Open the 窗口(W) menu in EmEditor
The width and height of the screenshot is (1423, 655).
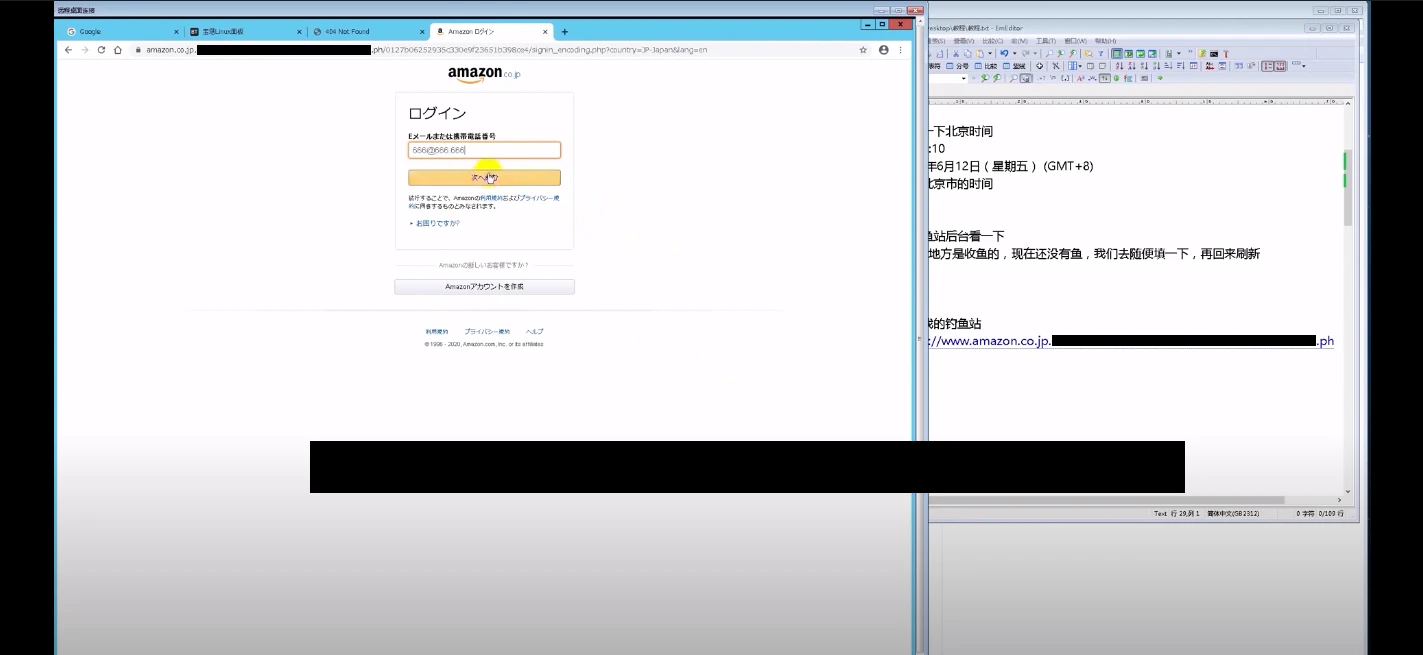[x=1075, y=41]
